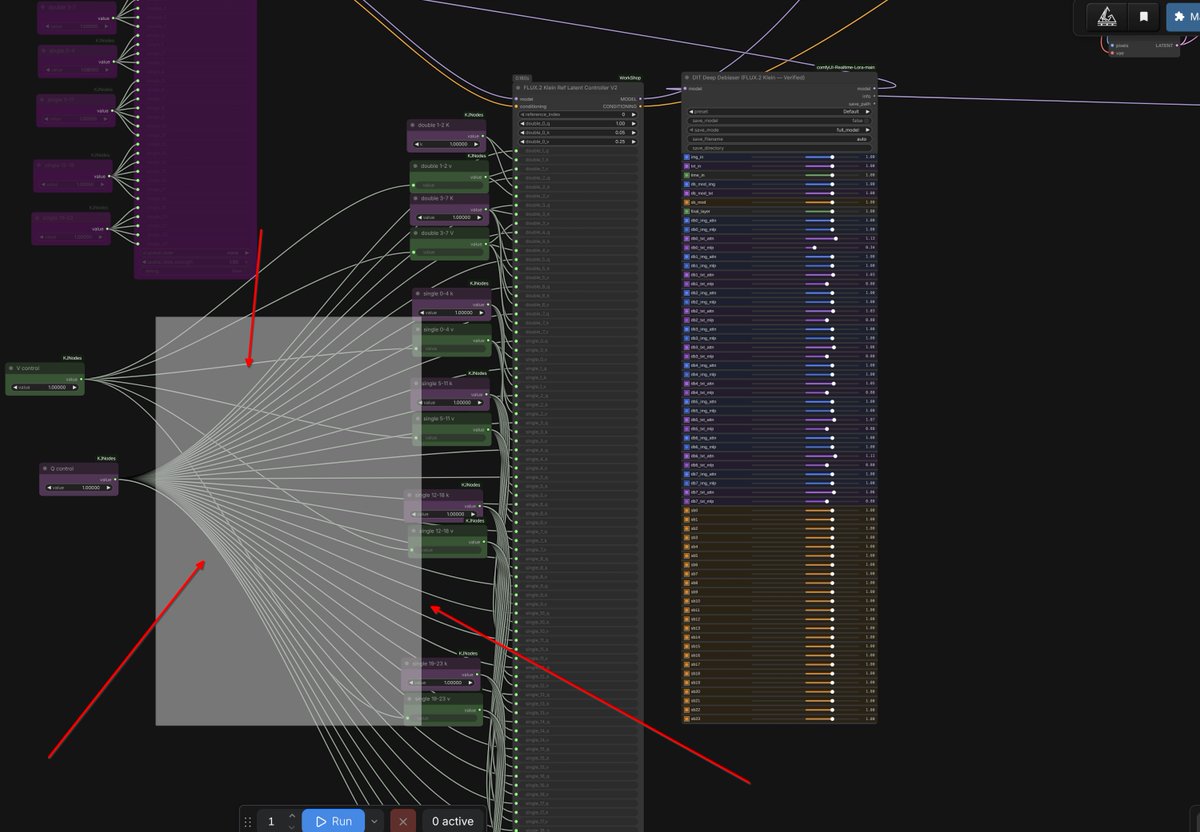Toggle save_model from false in Deep Debiaser node
The image size is (1200, 832).
[866, 120]
